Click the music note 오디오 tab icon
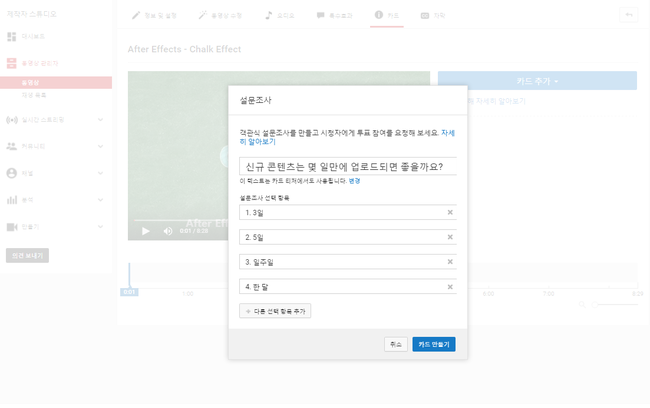 tap(269, 15)
